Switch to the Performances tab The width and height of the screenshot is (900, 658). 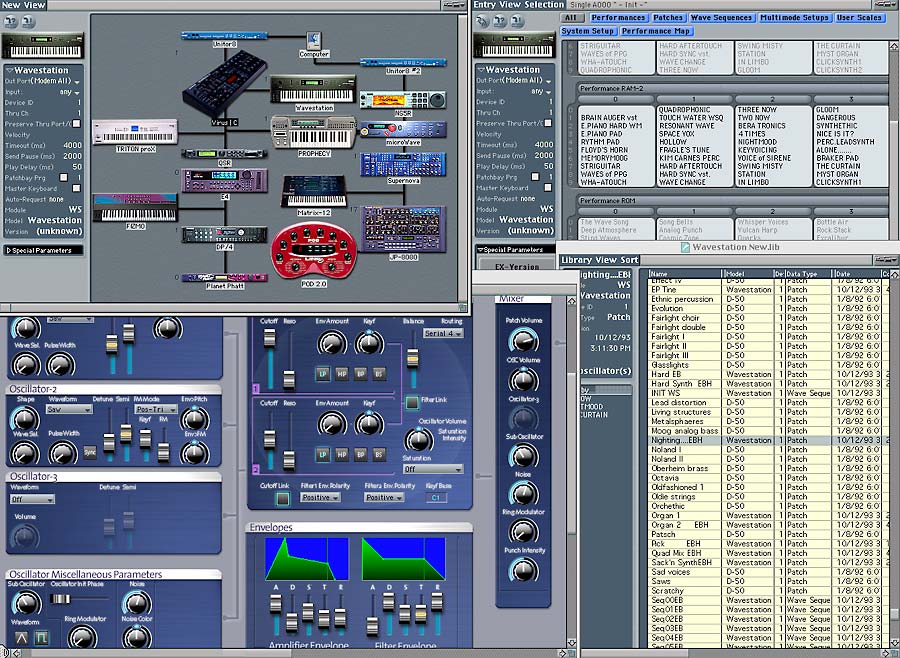tap(618, 18)
